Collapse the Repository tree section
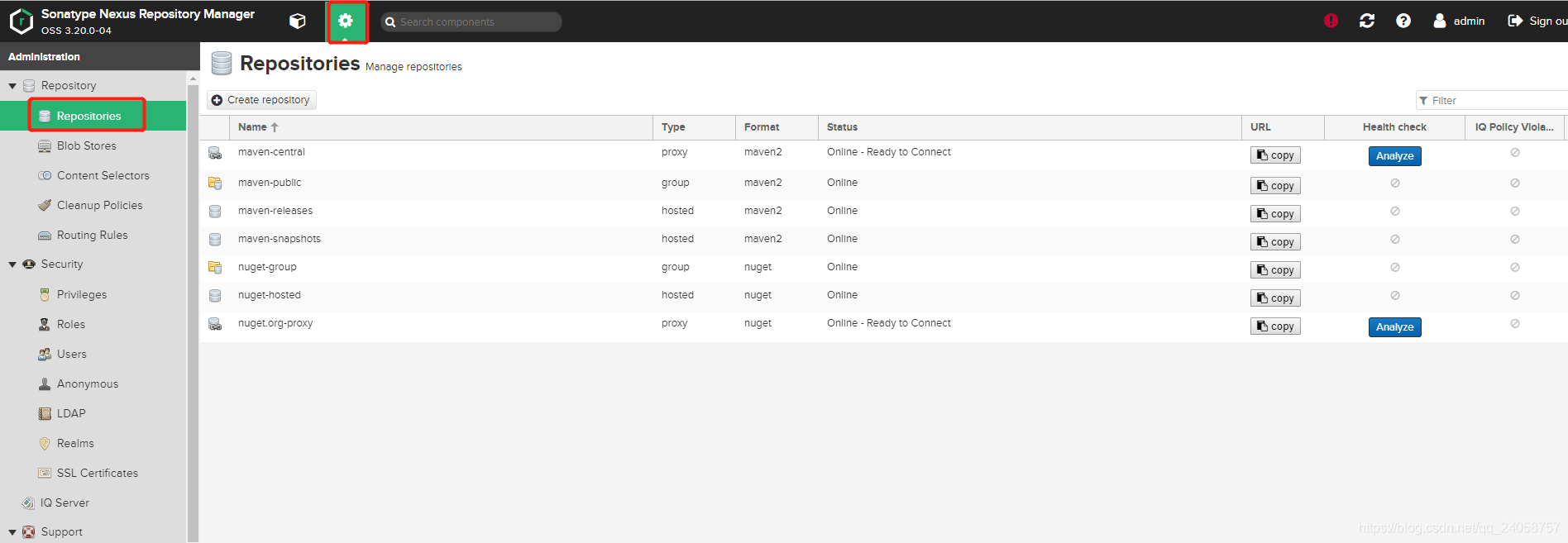 pyautogui.click(x=12, y=86)
